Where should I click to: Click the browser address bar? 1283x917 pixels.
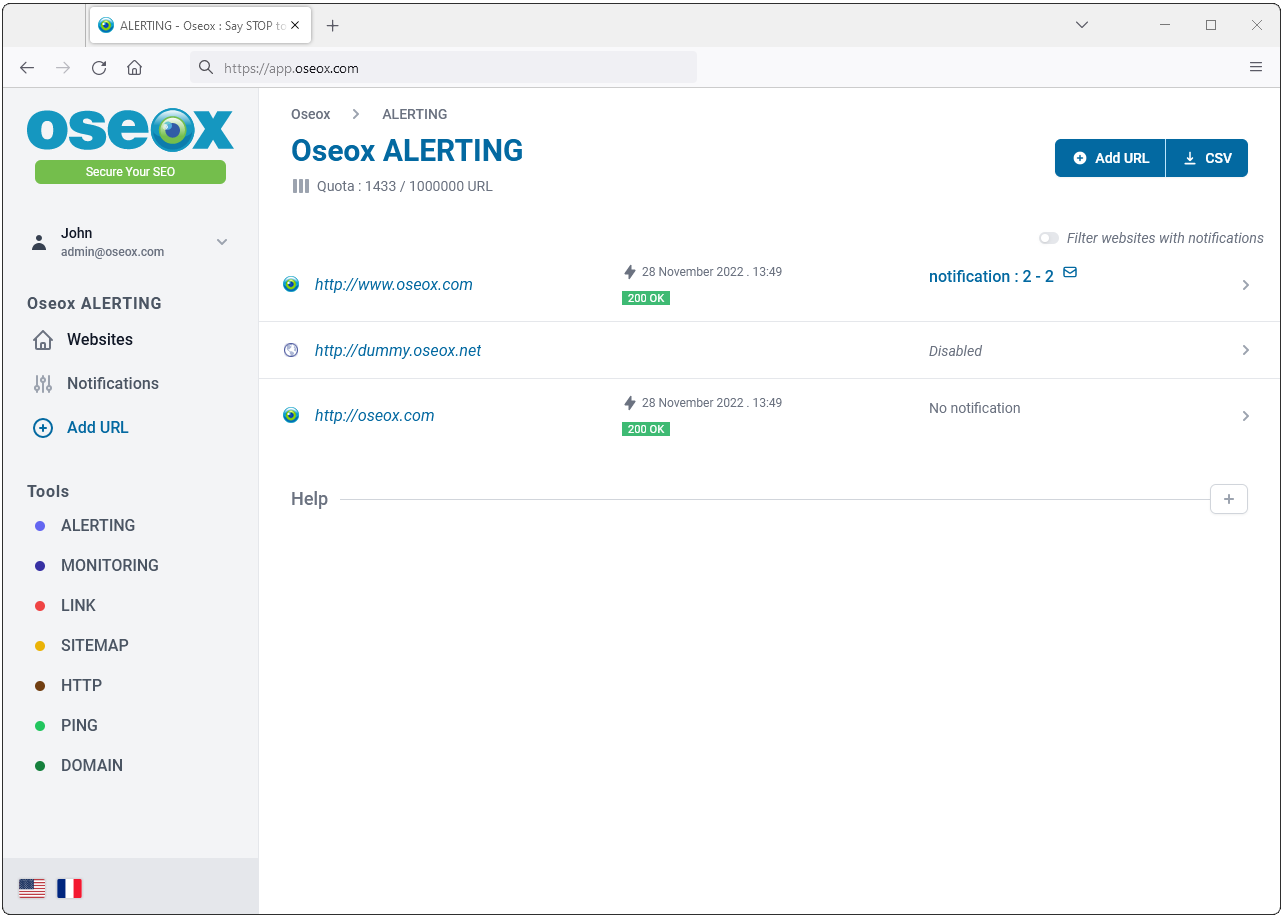point(444,68)
